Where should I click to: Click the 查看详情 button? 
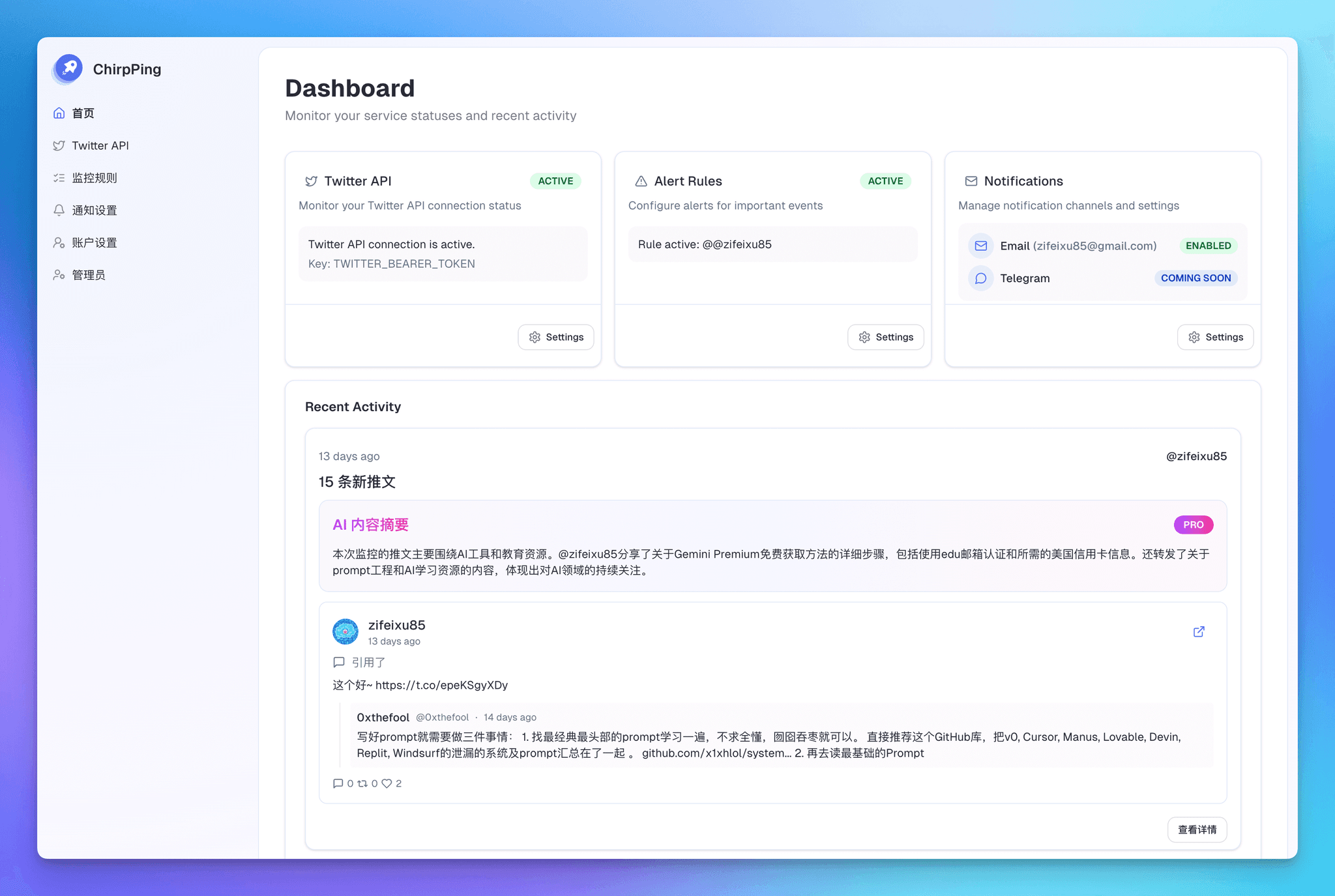pyautogui.click(x=1197, y=830)
